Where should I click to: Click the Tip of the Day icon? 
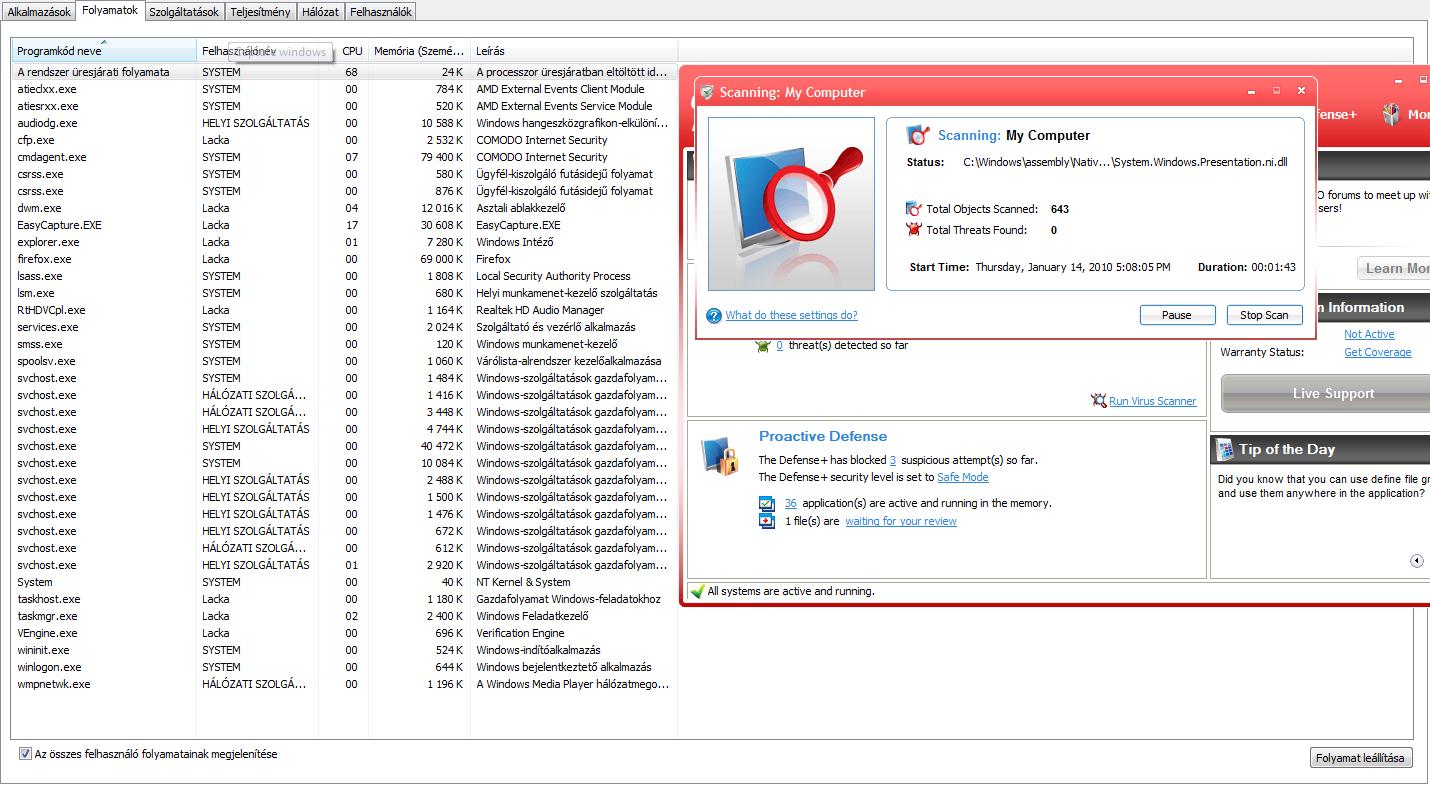click(x=1224, y=450)
